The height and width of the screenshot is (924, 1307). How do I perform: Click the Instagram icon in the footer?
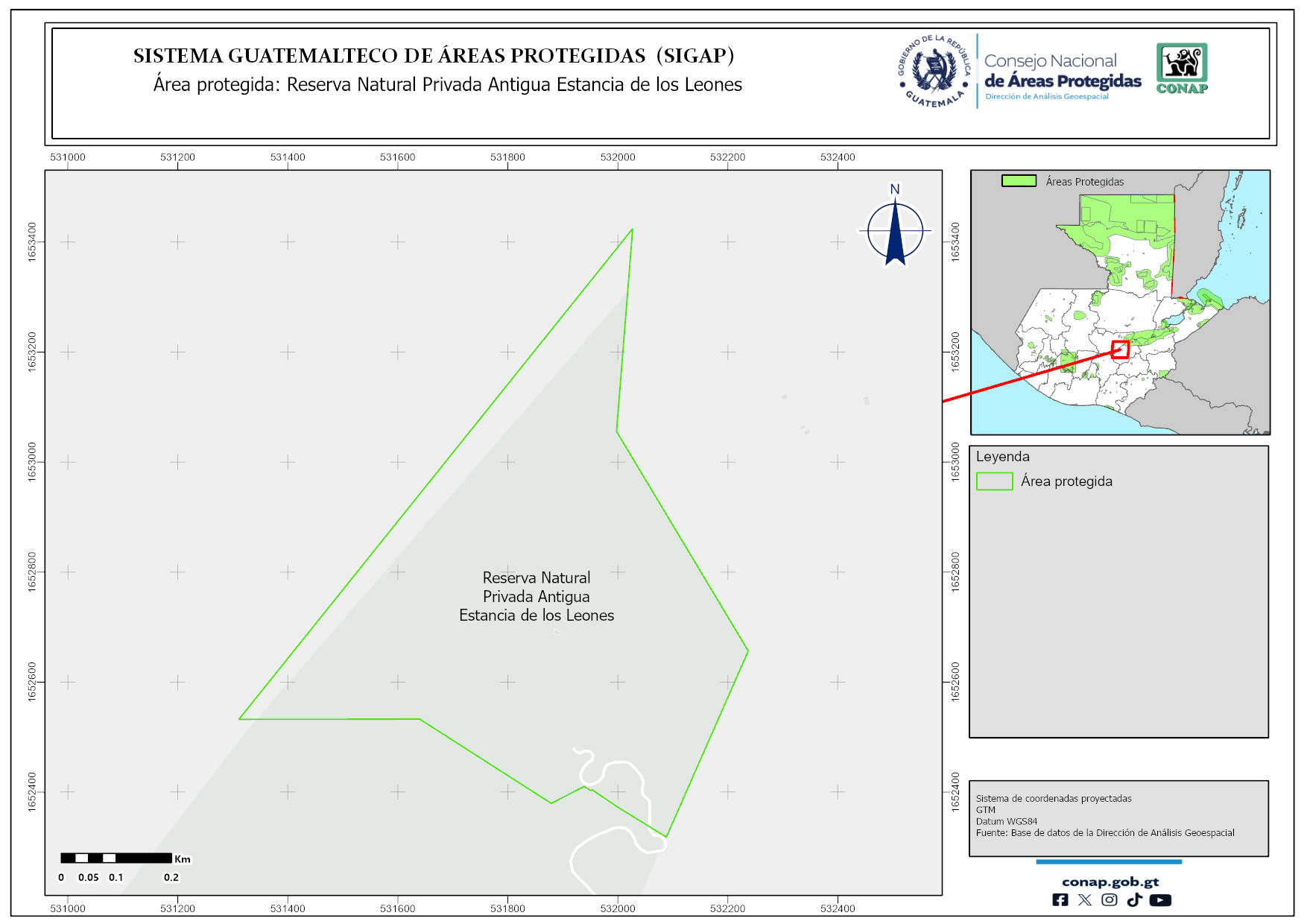[1109, 900]
